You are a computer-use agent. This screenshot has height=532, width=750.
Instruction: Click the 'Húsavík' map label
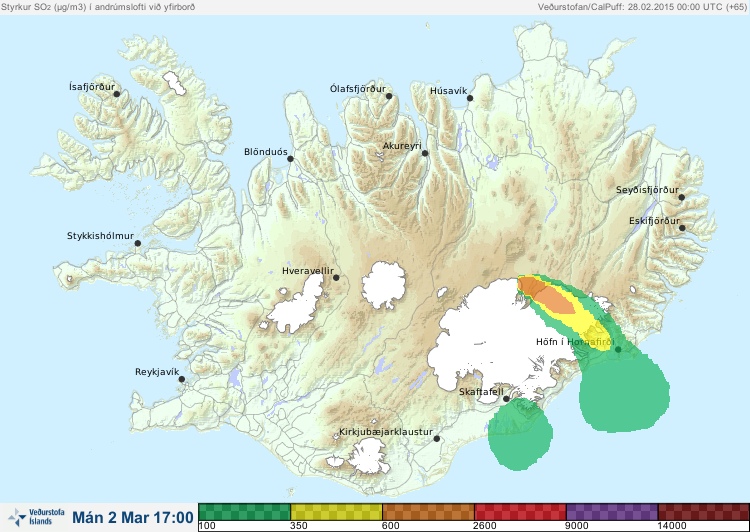click(449, 91)
